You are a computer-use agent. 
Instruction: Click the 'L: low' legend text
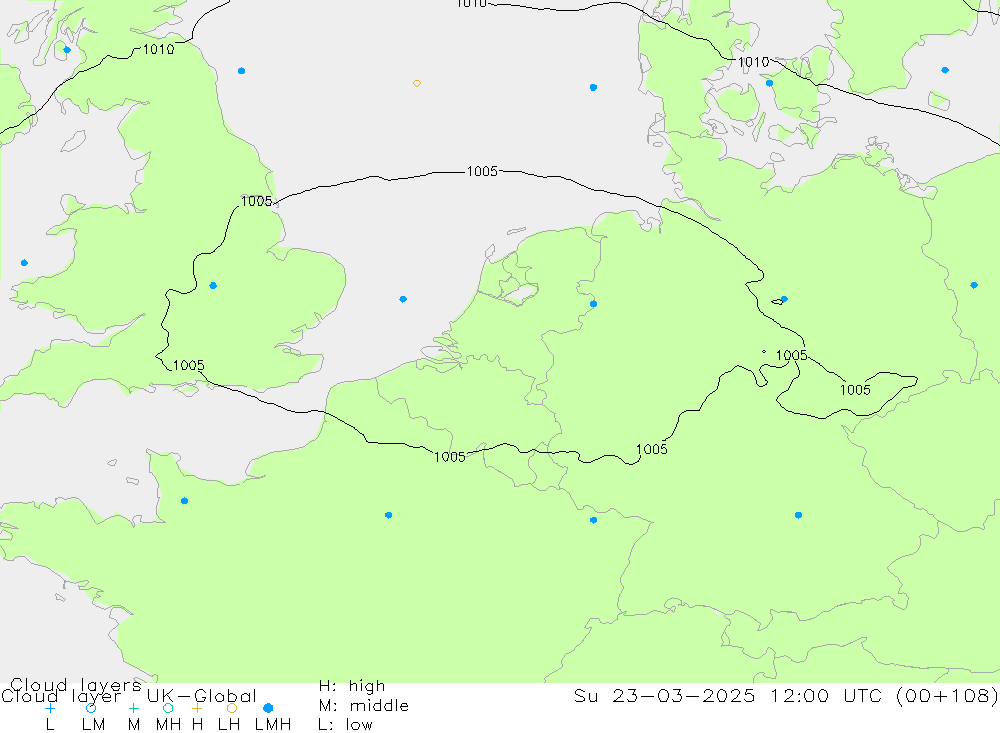pos(346,725)
